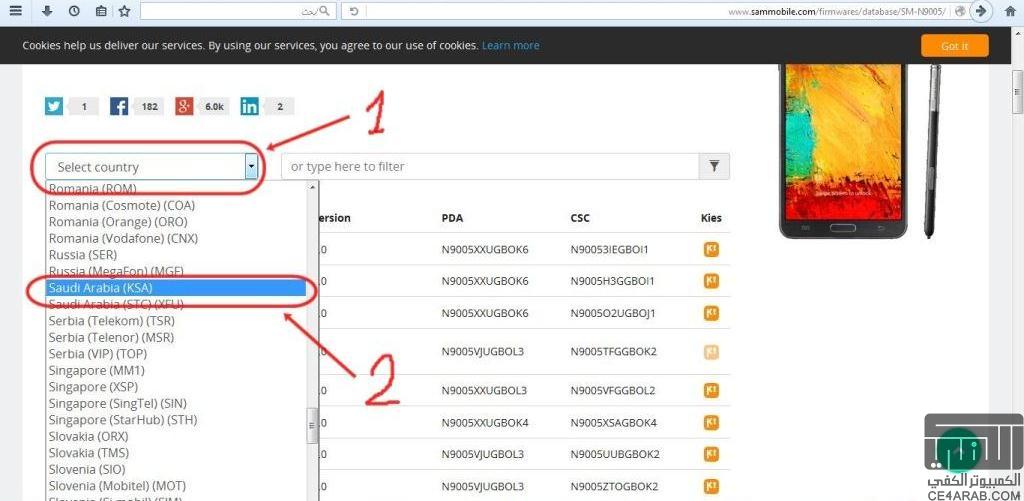
Task: Select Serbia (Telenor) (MSR) option
Action: (176, 337)
